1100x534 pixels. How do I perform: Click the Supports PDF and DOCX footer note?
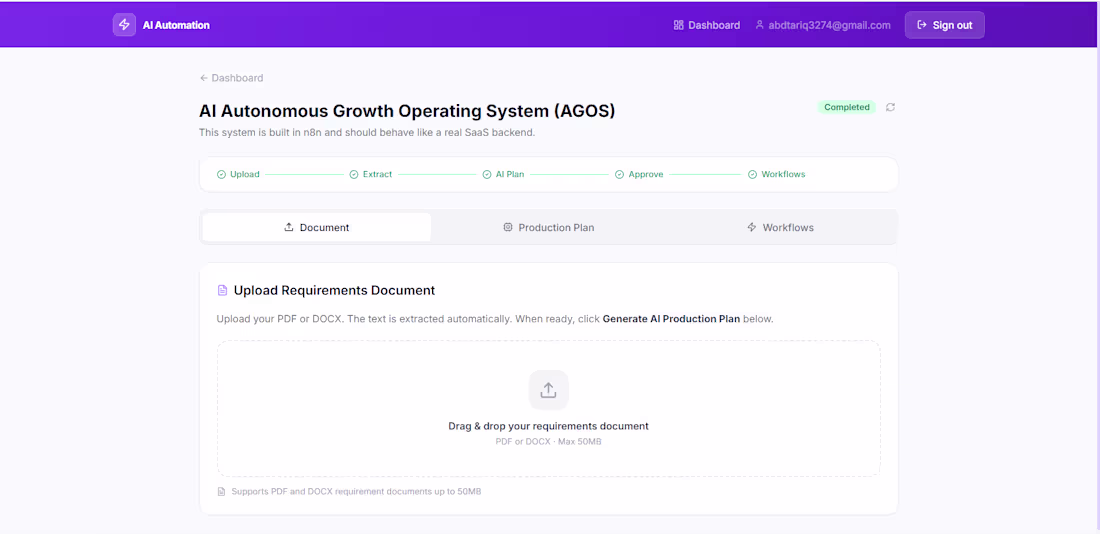356,491
